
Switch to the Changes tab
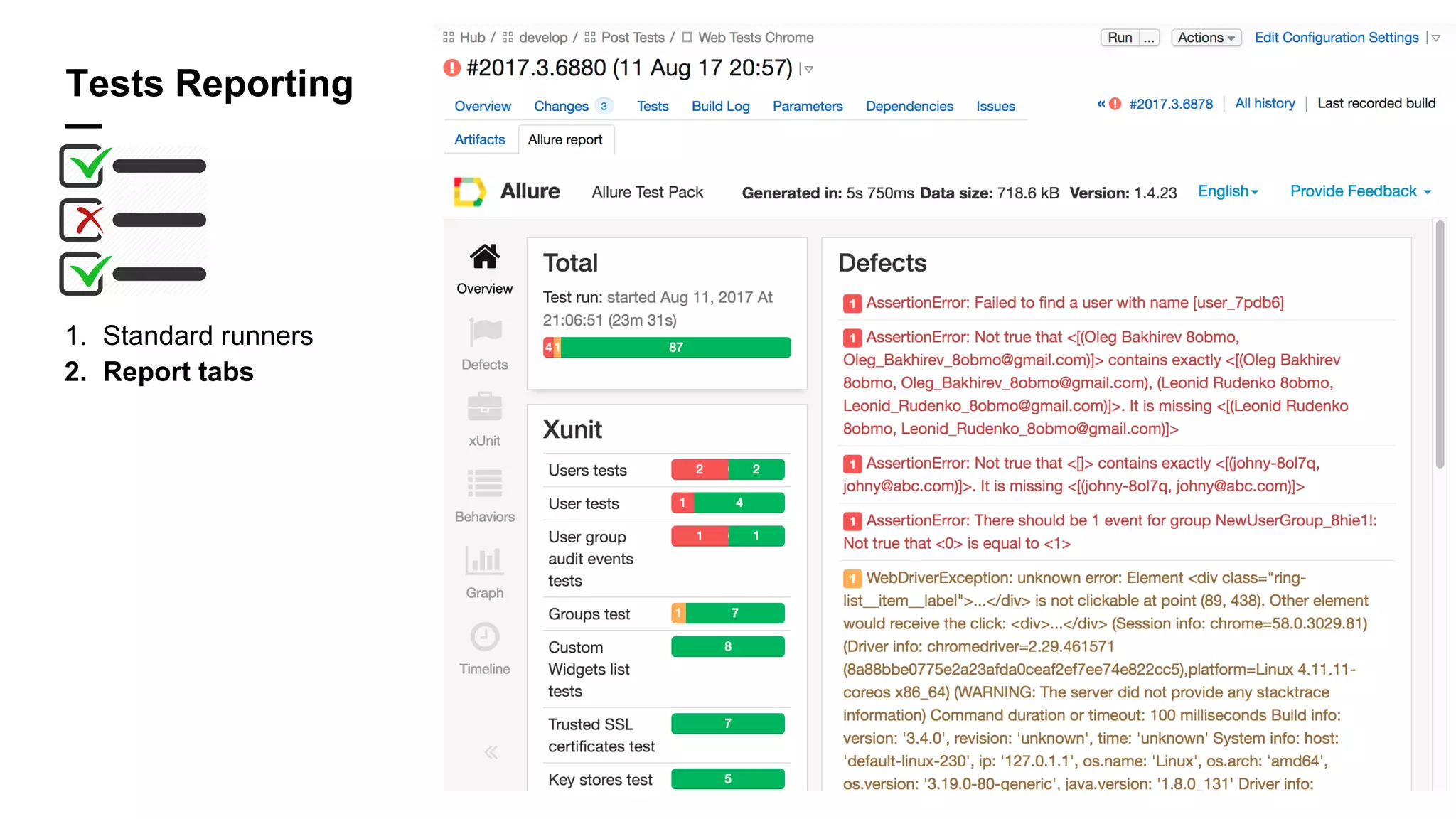(x=561, y=106)
